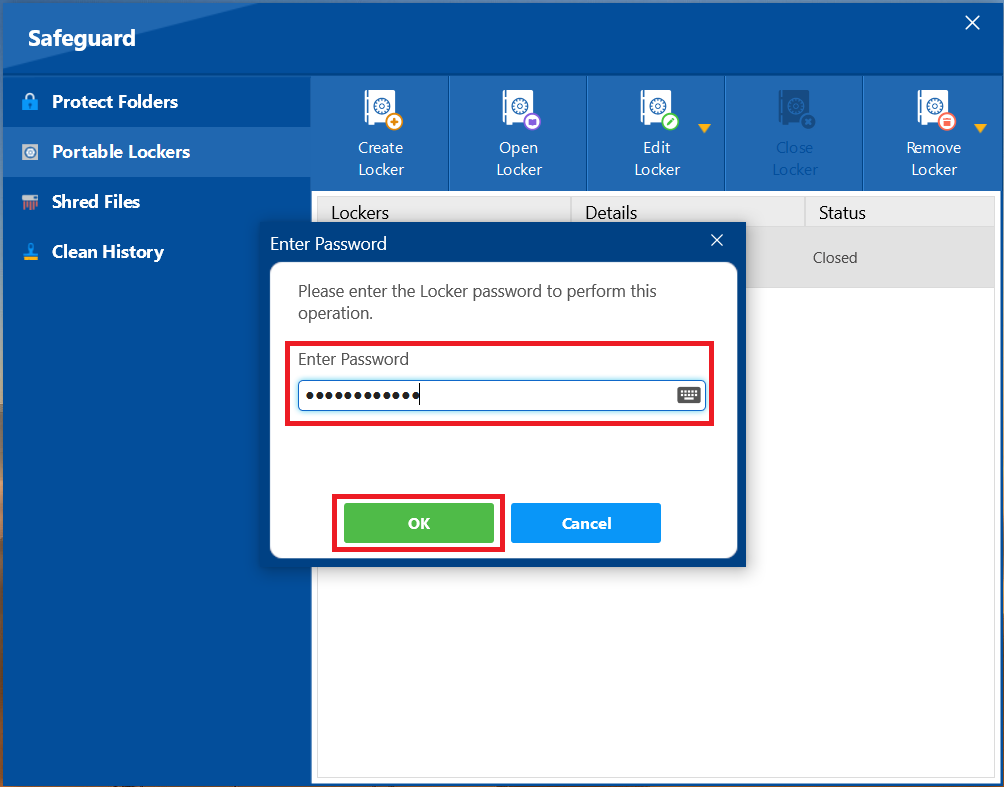Click the Open Locker safe icon
The width and height of the screenshot is (1004, 787).
pyautogui.click(x=521, y=110)
